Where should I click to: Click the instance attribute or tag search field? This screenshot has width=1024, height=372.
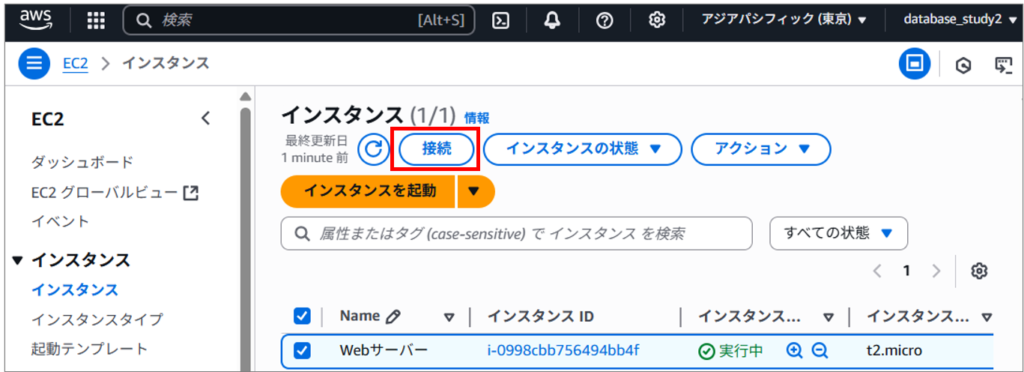(517, 233)
